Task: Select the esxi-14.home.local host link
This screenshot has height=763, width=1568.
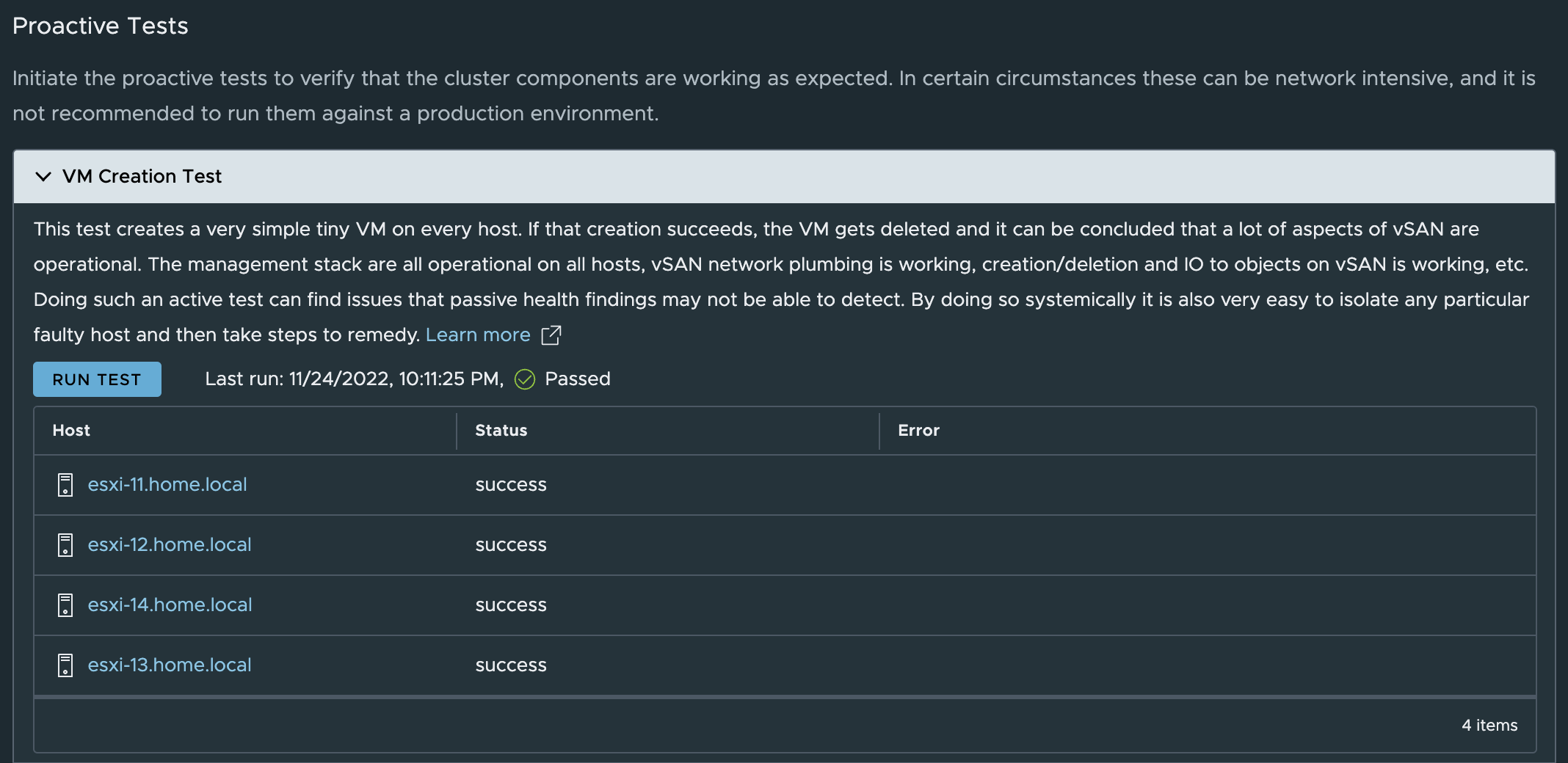Action: [x=170, y=605]
